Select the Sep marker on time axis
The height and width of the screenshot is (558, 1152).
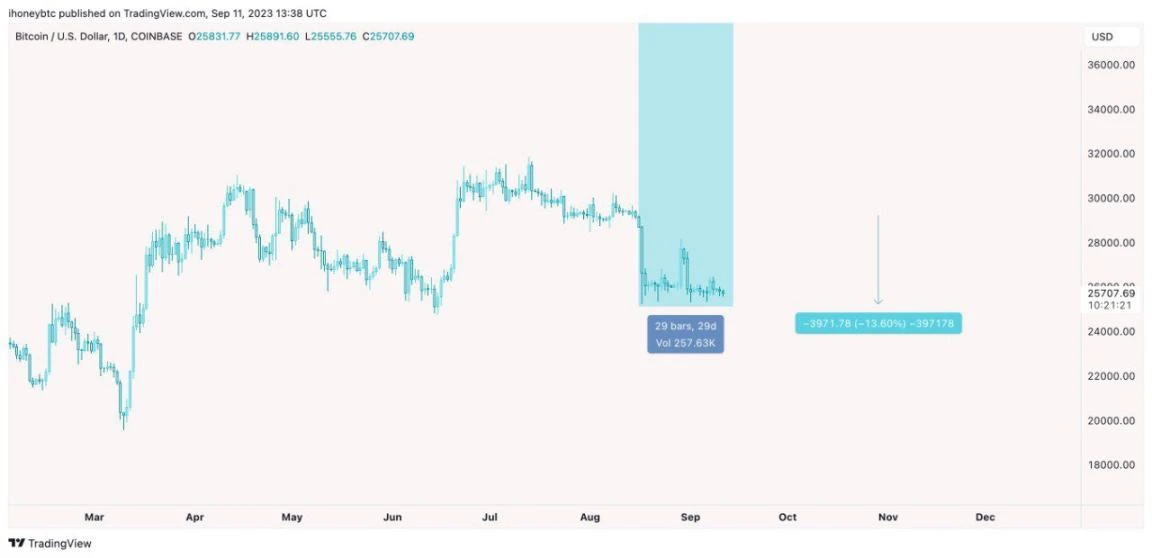689,517
